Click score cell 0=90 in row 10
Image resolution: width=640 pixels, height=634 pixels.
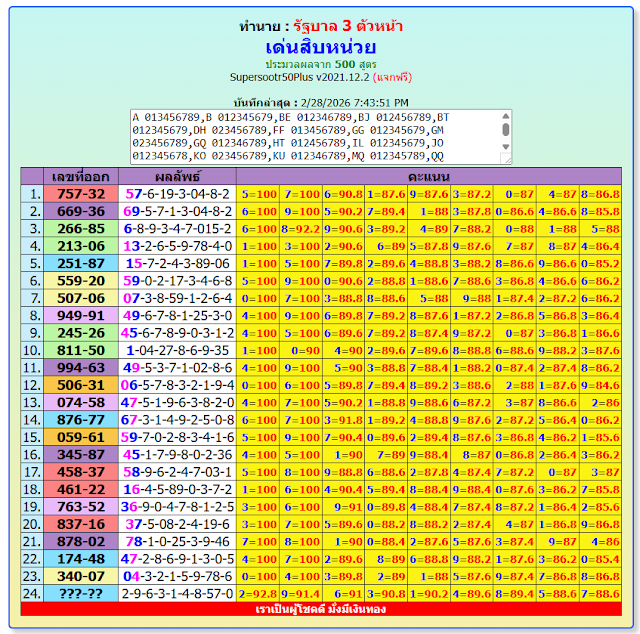(301, 350)
